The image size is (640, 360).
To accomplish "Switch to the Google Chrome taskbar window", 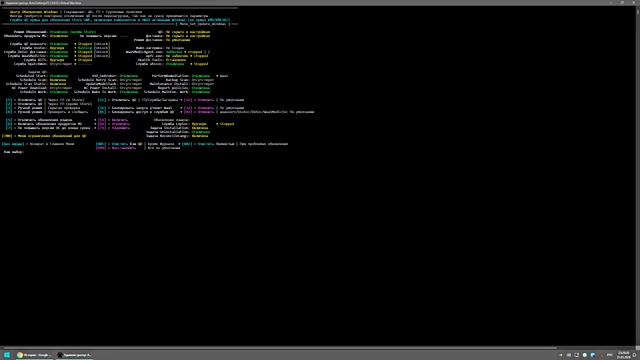I will 34,355.
